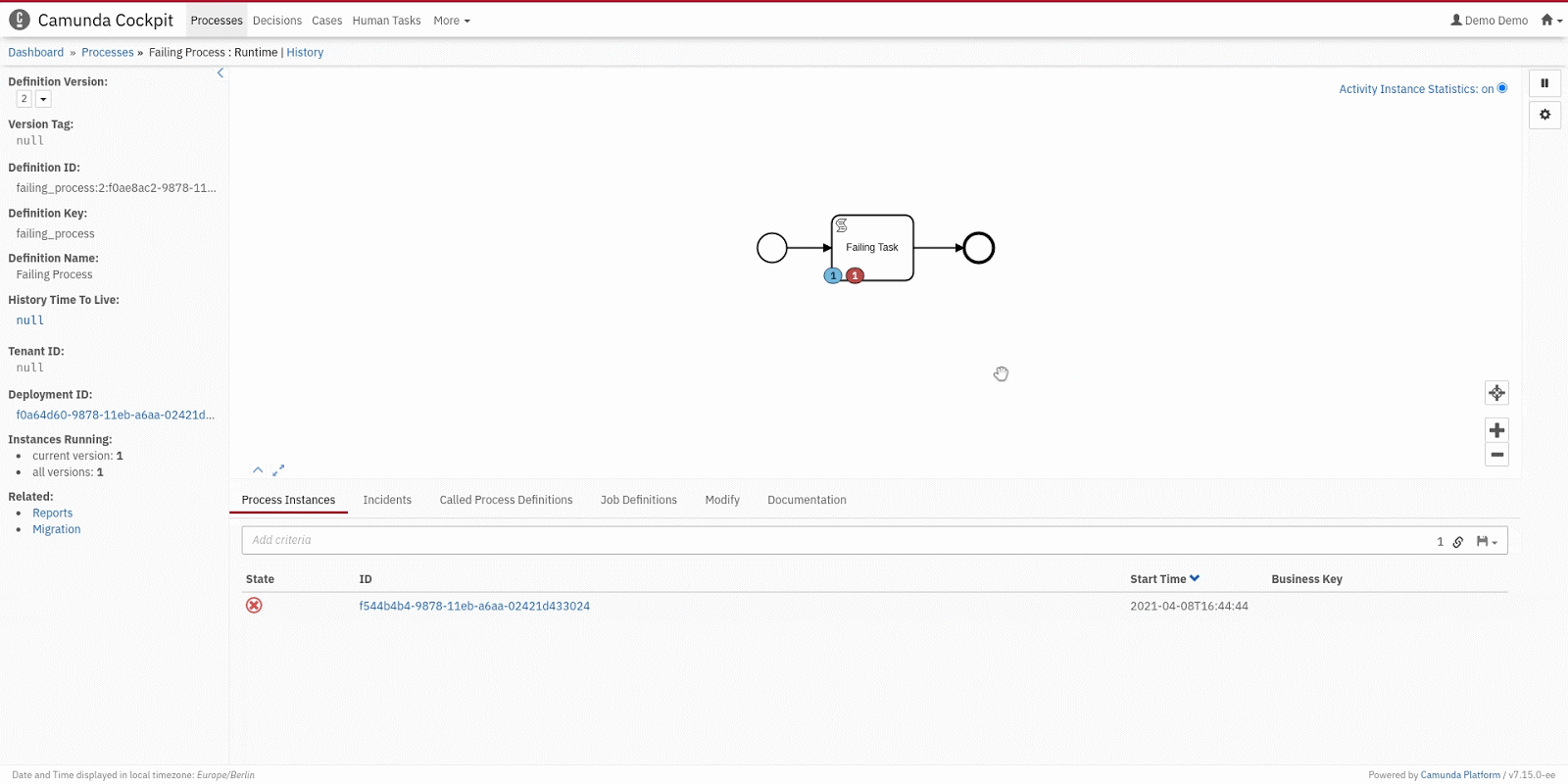This screenshot has width=1568, height=784.
Task: Click the failed state icon of instance
Action: pyautogui.click(x=254, y=606)
